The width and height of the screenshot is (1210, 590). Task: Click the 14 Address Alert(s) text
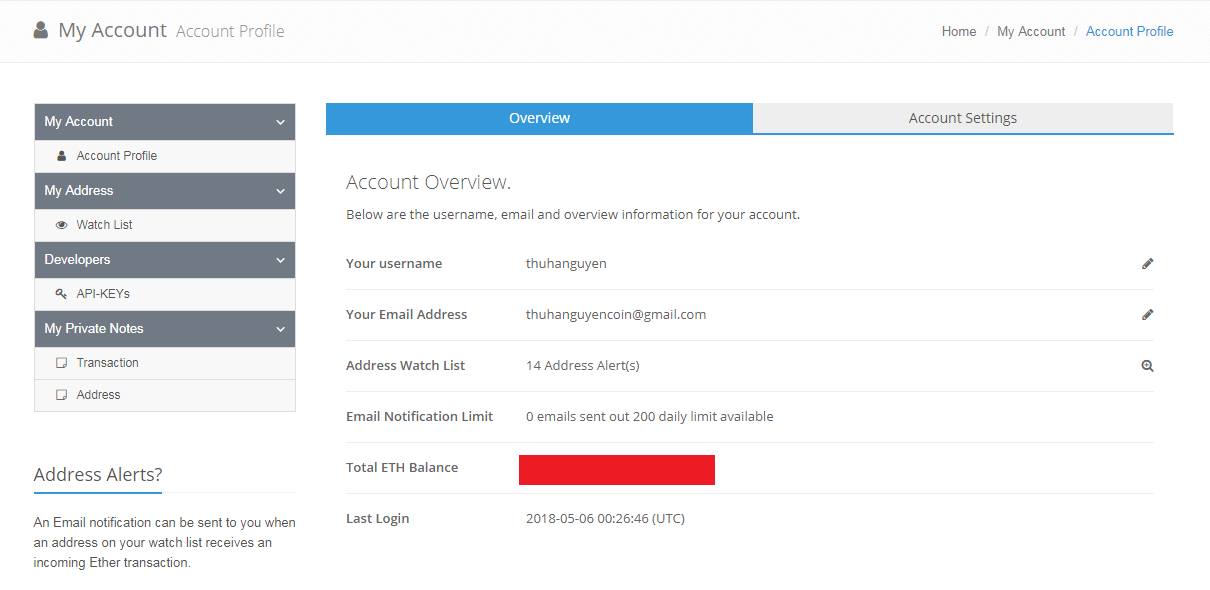click(x=582, y=366)
